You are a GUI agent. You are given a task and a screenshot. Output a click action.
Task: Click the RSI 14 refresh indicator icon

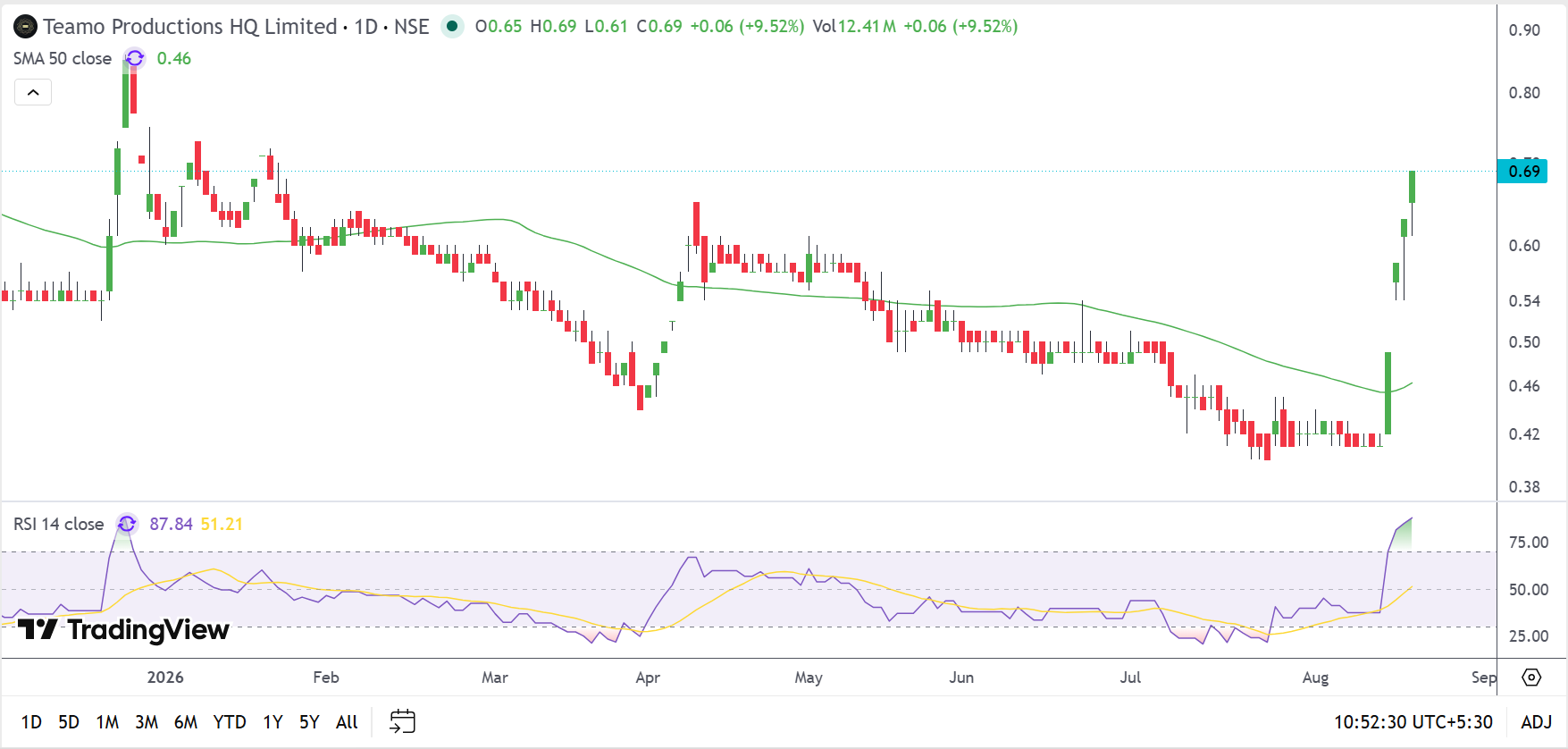pos(127,524)
